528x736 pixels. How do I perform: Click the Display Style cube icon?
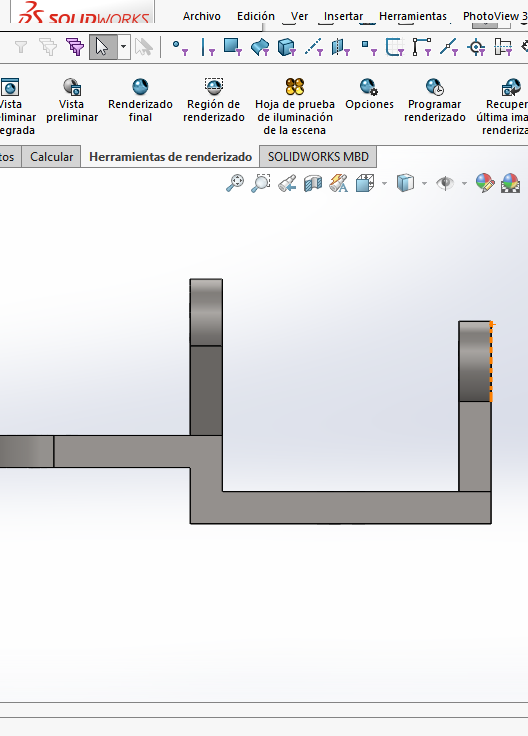(x=405, y=183)
